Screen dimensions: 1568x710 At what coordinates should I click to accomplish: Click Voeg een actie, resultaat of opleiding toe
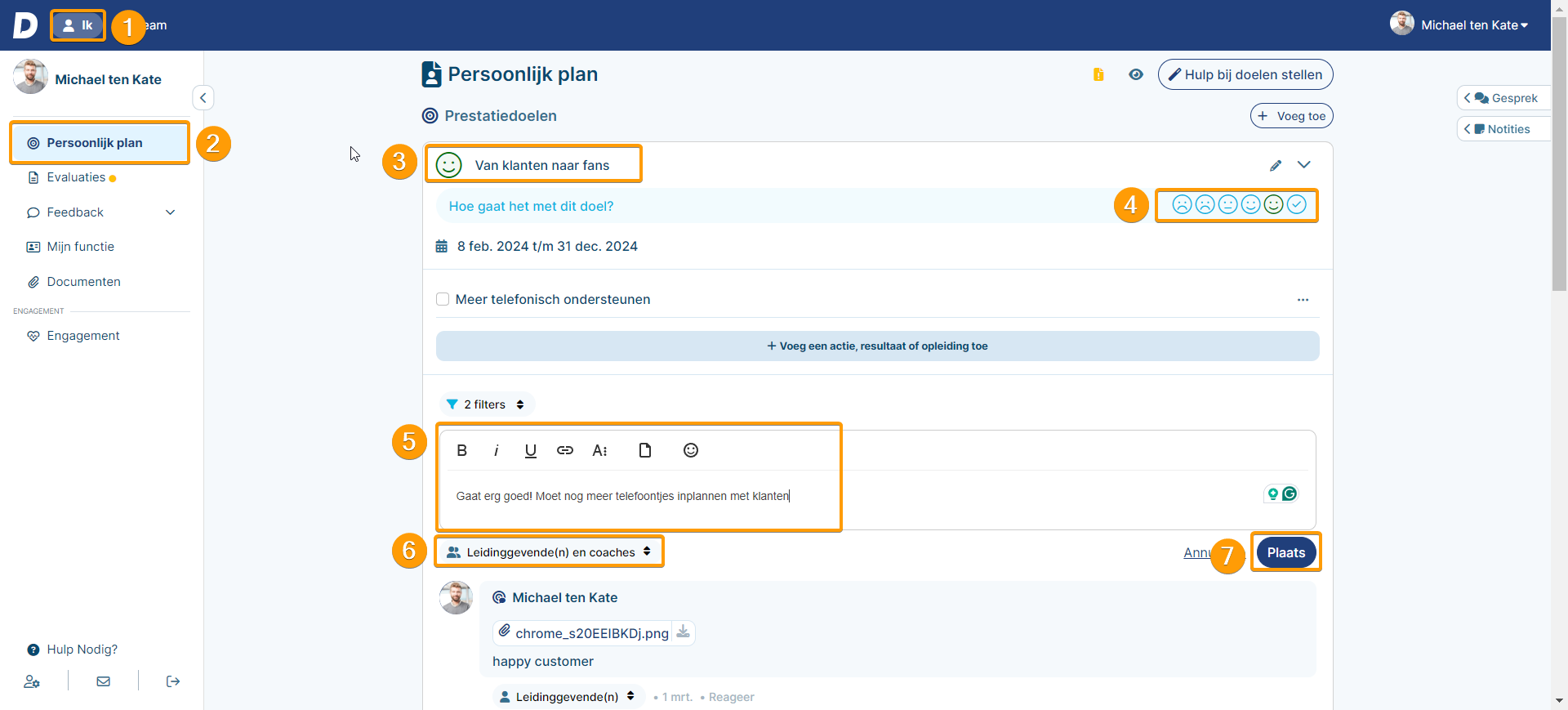pyautogui.click(x=877, y=346)
